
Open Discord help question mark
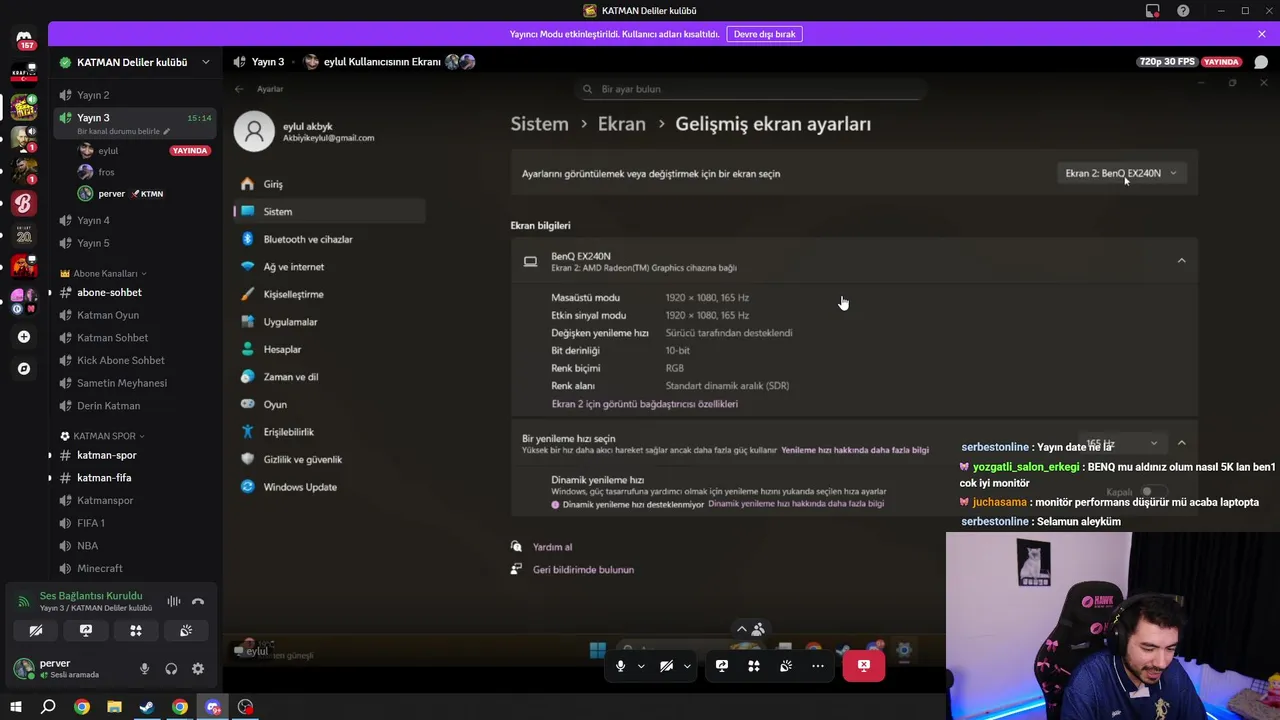click(x=1184, y=11)
